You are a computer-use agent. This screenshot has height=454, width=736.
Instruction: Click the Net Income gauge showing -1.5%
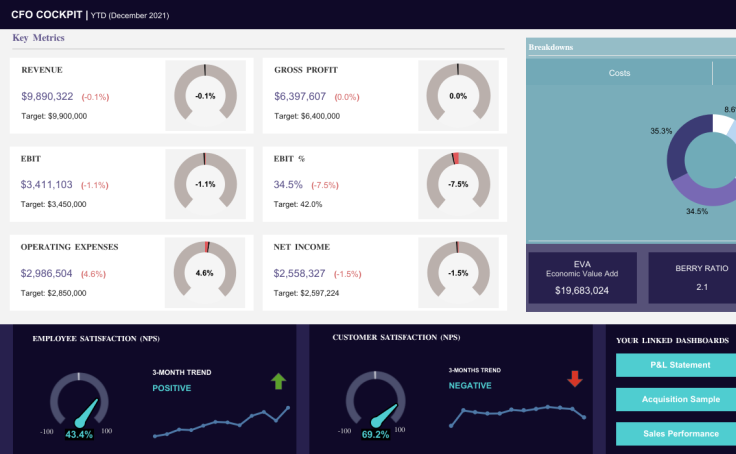coord(458,272)
